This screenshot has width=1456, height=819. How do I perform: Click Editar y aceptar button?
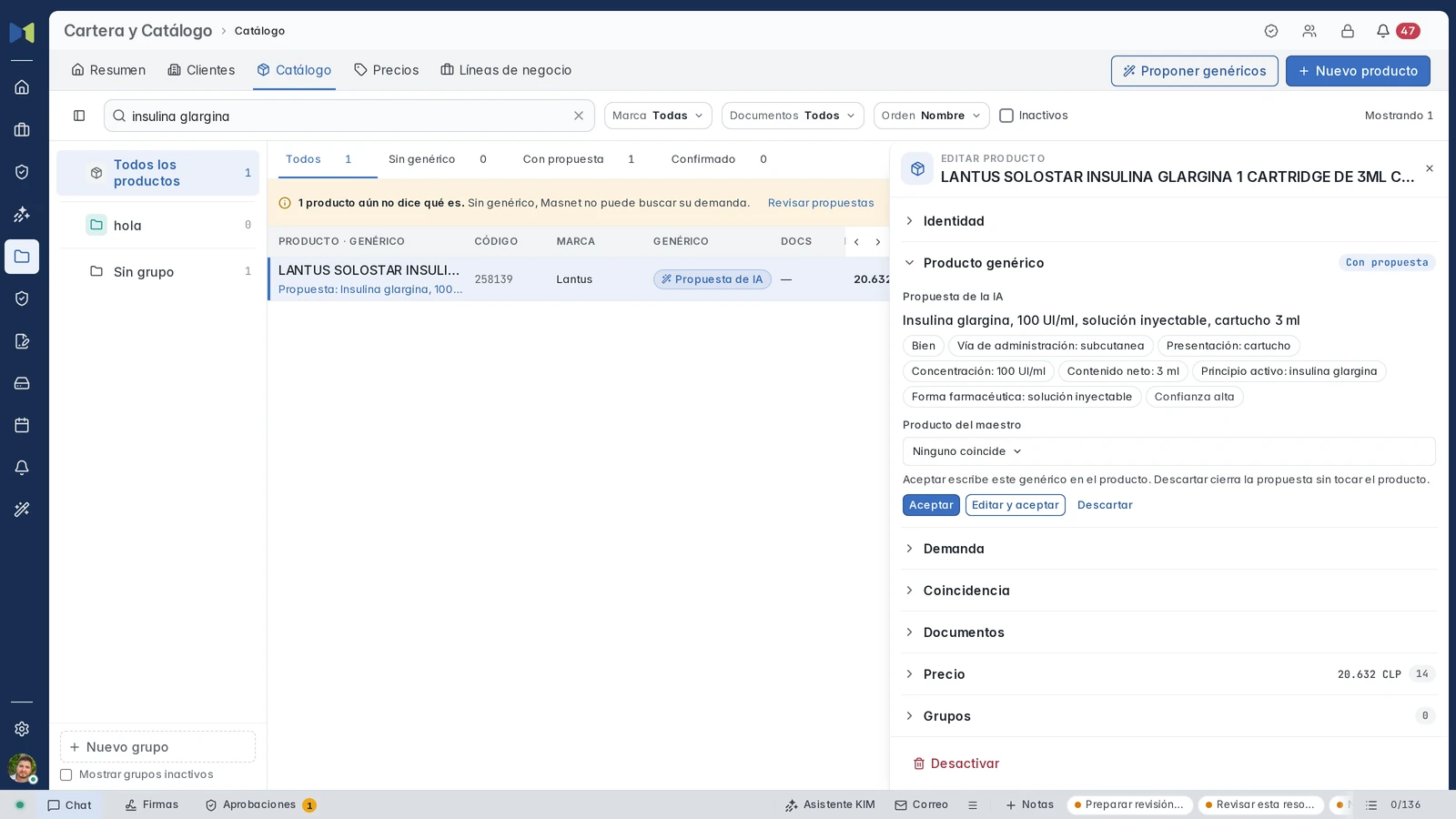[1015, 505]
